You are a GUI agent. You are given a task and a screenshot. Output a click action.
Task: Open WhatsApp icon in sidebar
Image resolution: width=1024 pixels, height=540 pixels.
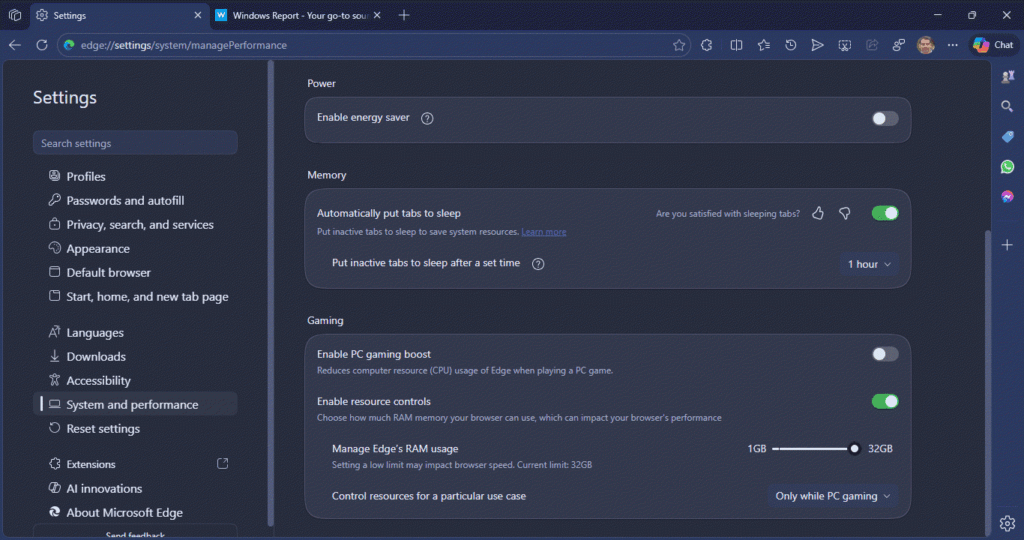tap(1007, 167)
